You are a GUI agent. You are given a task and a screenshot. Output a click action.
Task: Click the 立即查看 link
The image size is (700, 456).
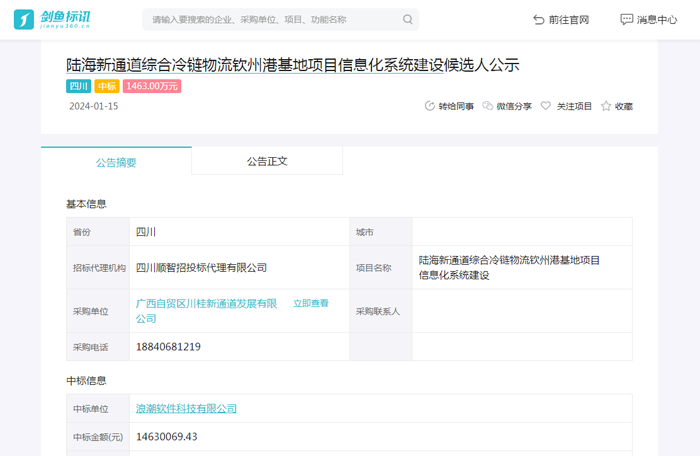311,303
